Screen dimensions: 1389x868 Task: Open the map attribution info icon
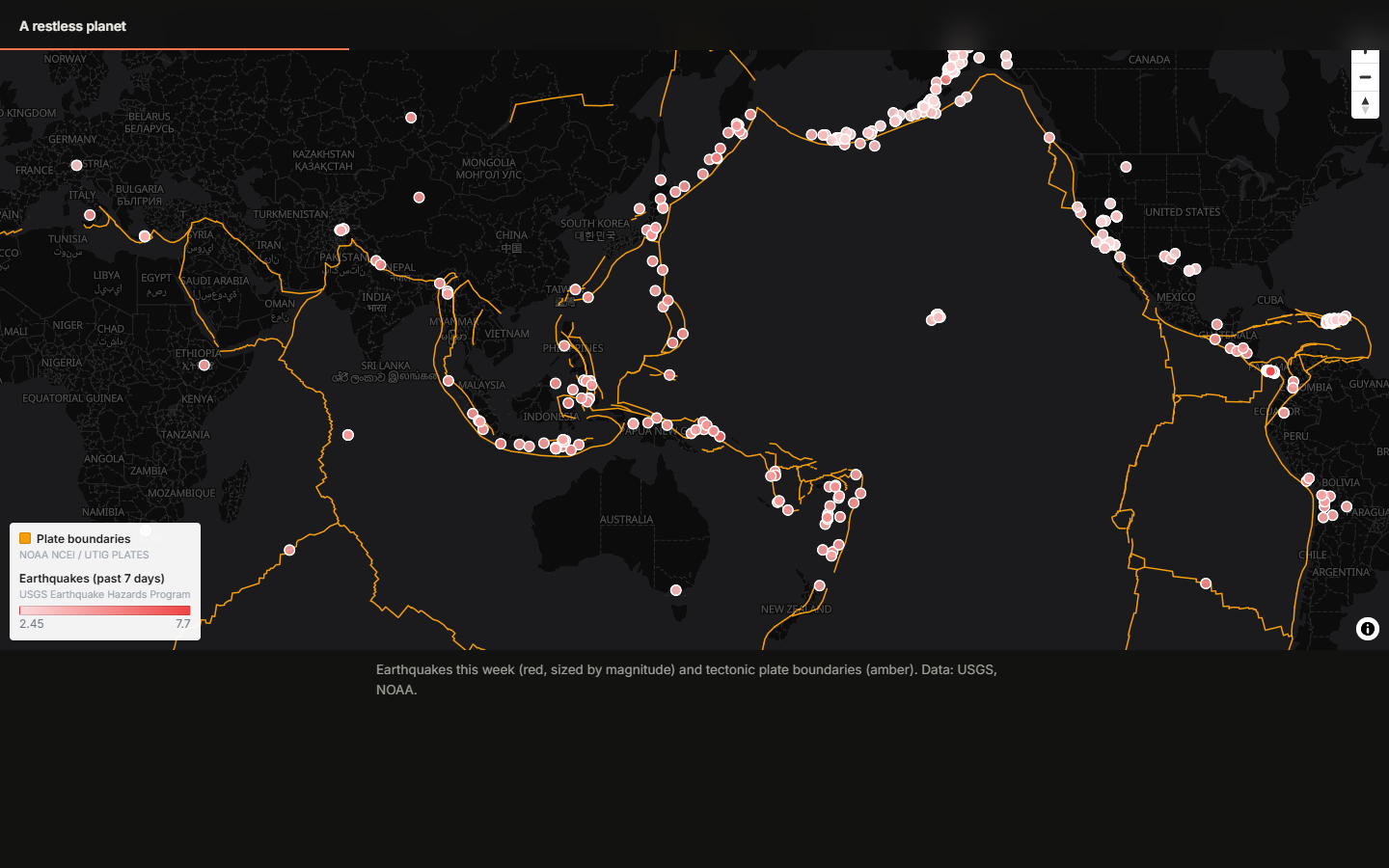(1367, 629)
